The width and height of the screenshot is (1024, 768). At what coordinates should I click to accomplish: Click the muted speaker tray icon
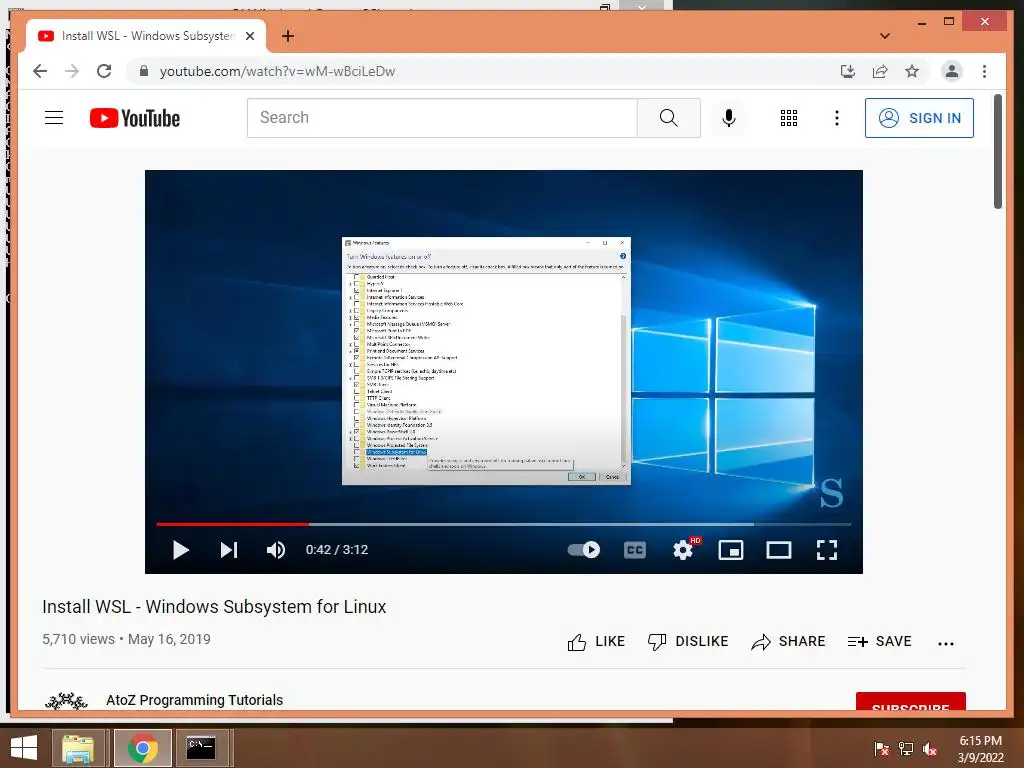[930, 749]
